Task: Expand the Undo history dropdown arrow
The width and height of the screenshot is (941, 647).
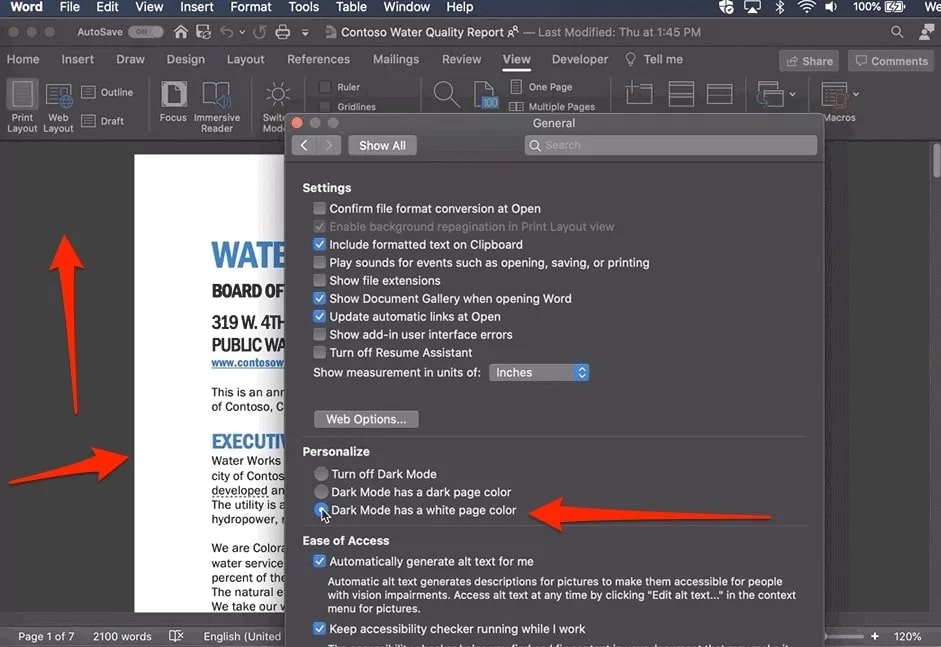Action: click(242, 32)
